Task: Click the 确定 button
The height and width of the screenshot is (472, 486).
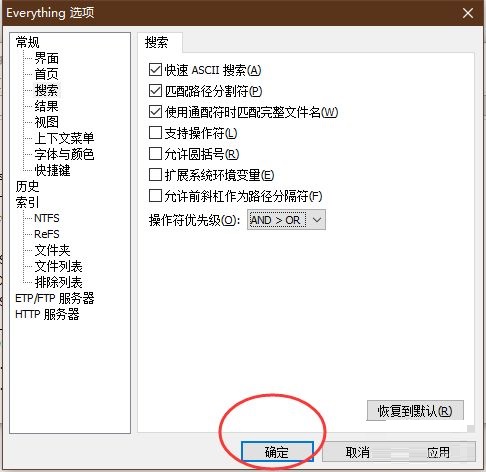Action: [x=277, y=452]
